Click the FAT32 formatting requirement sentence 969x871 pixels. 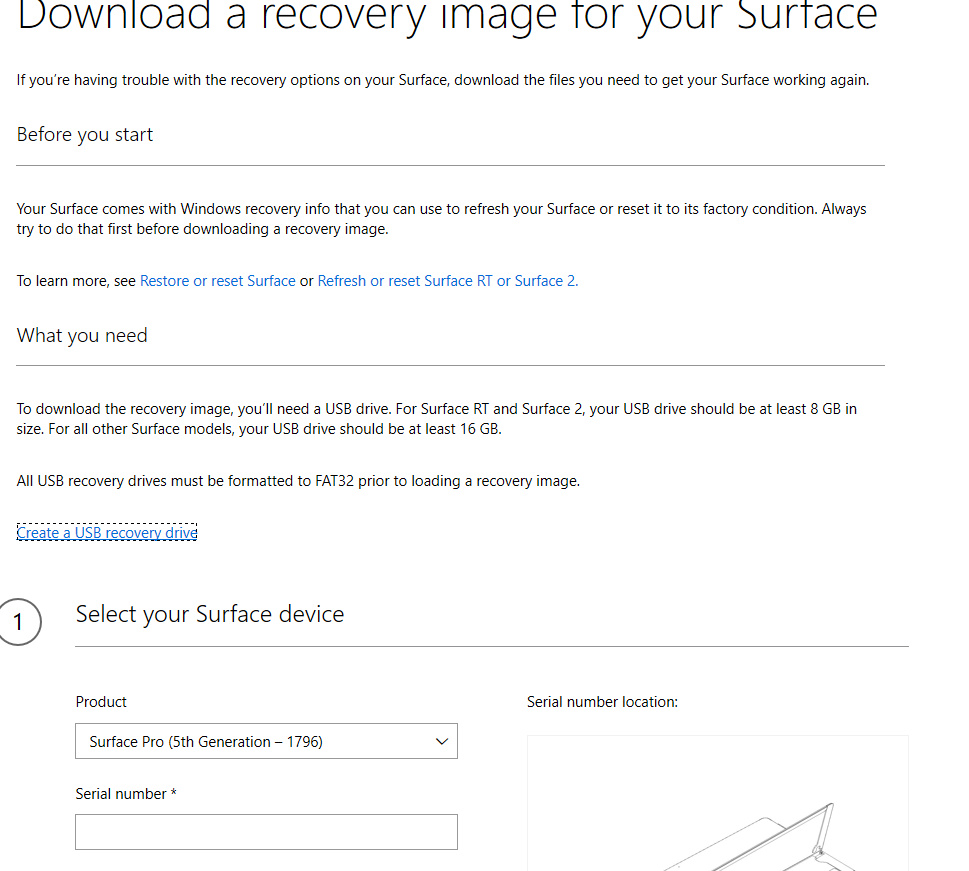(x=298, y=481)
